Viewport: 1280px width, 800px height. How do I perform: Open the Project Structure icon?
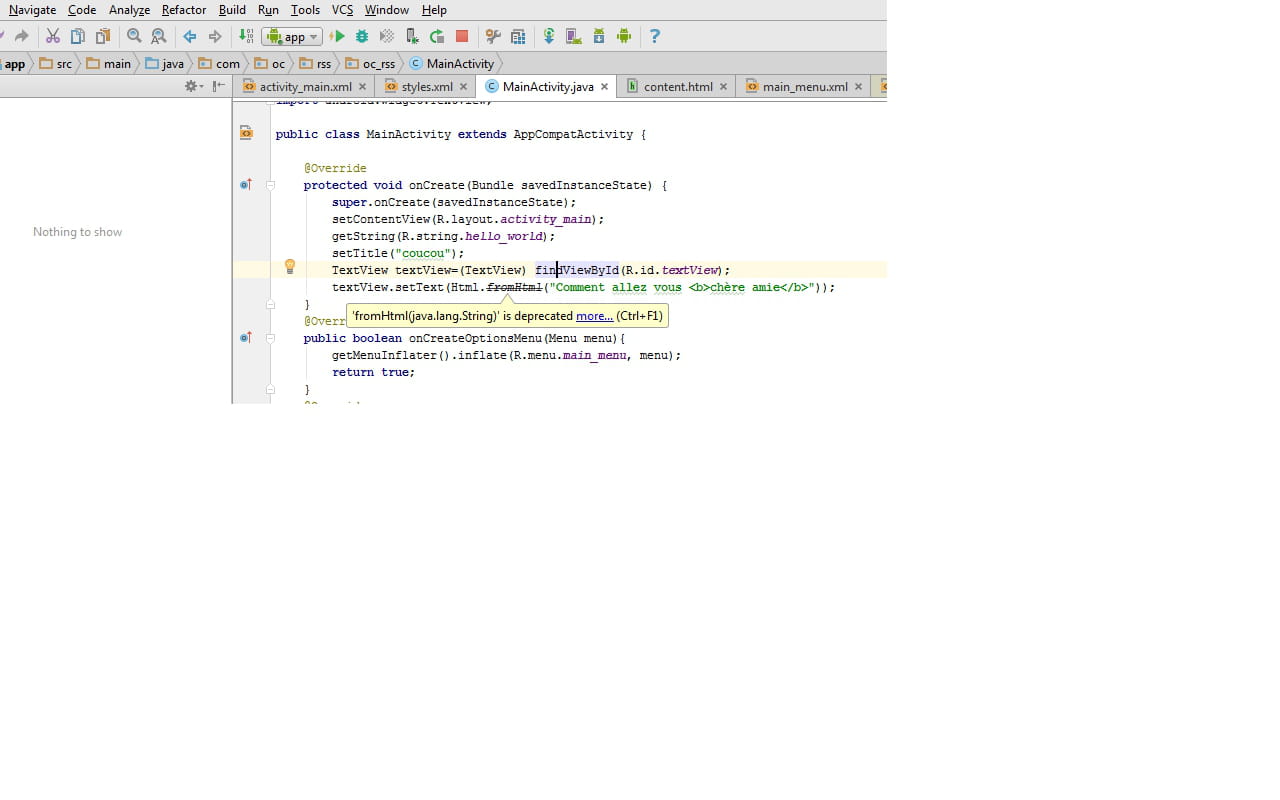click(518, 36)
